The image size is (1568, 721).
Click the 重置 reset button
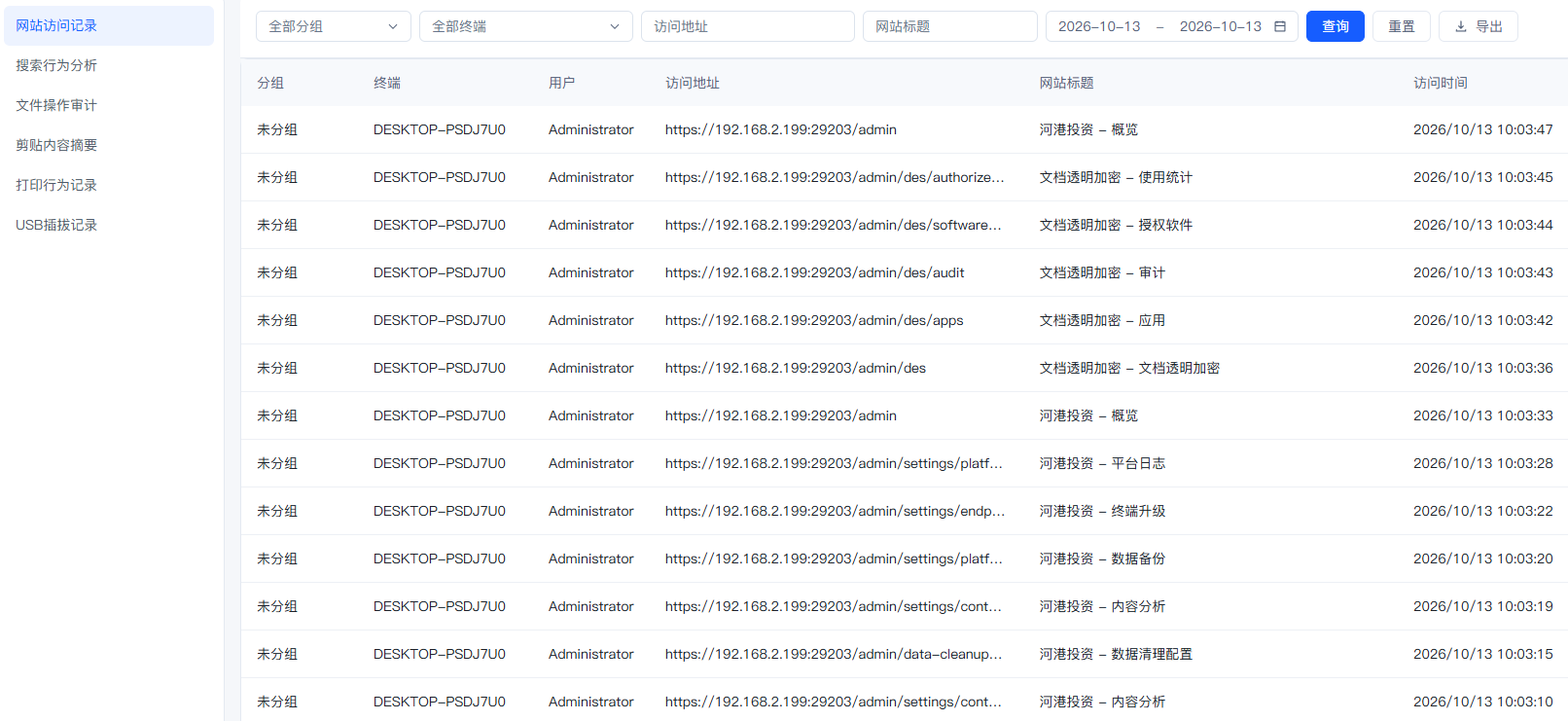1402,26
